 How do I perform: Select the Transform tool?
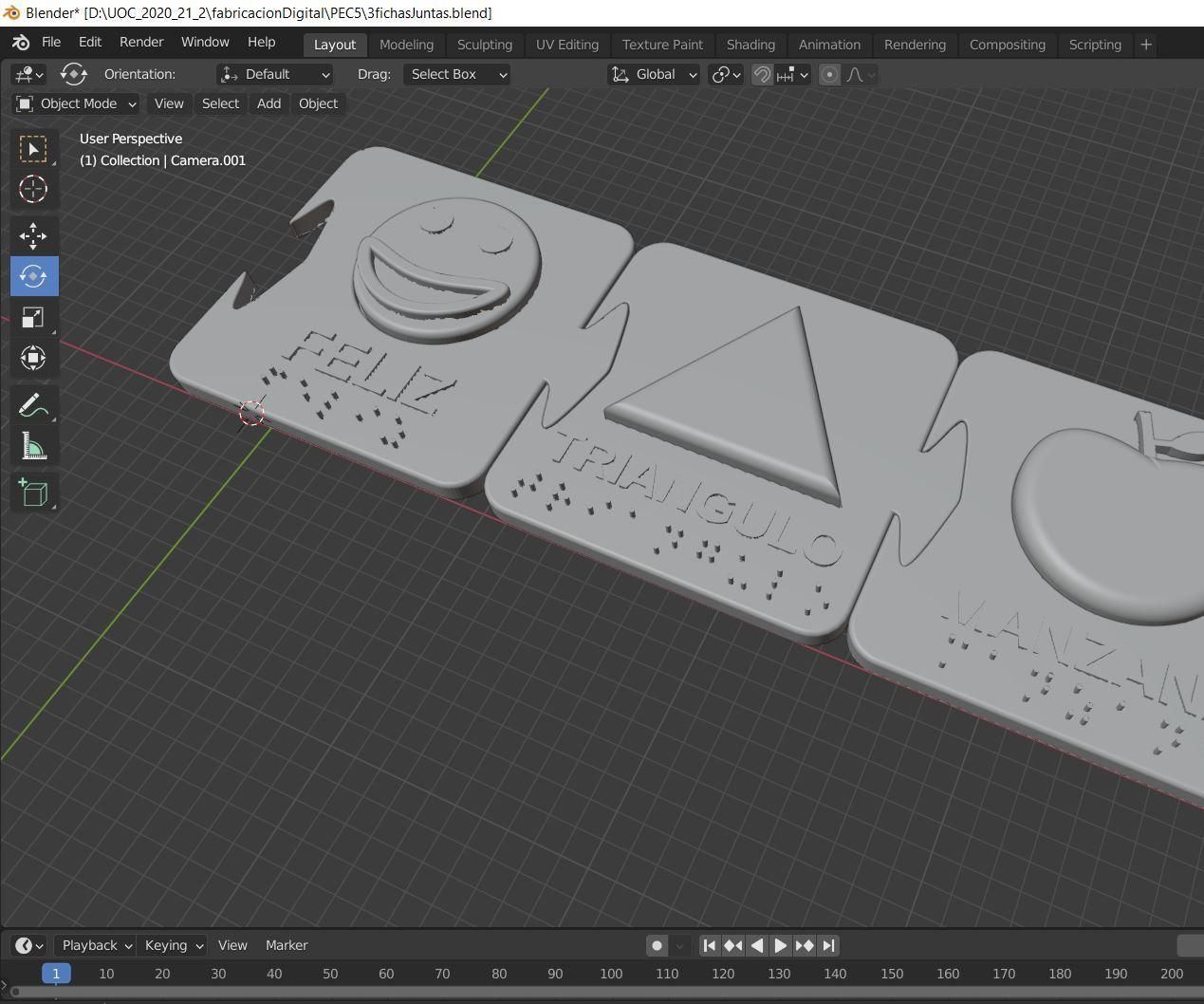[x=33, y=358]
